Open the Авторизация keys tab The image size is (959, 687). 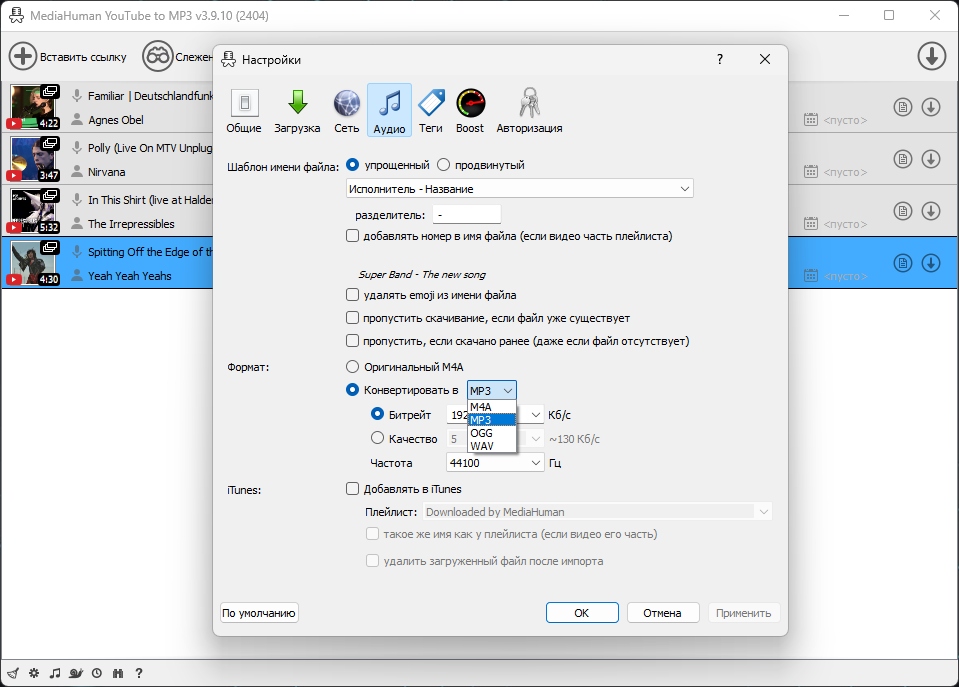click(x=529, y=110)
